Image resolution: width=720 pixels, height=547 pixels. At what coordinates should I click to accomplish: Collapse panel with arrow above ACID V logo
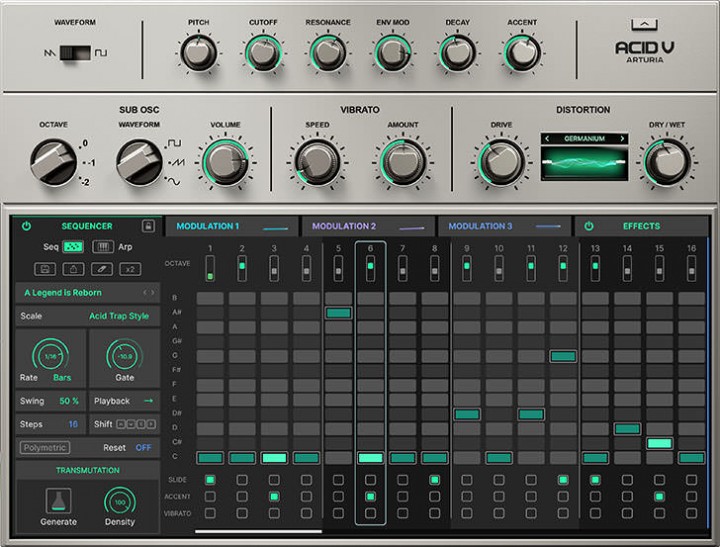click(646, 24)
